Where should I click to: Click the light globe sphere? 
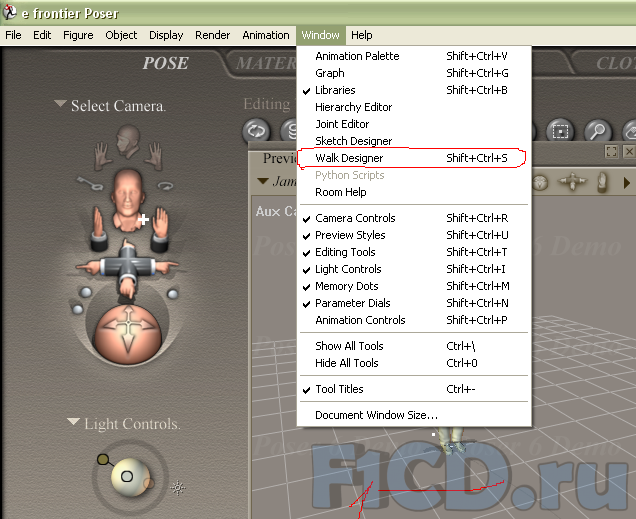coord(130,477)
